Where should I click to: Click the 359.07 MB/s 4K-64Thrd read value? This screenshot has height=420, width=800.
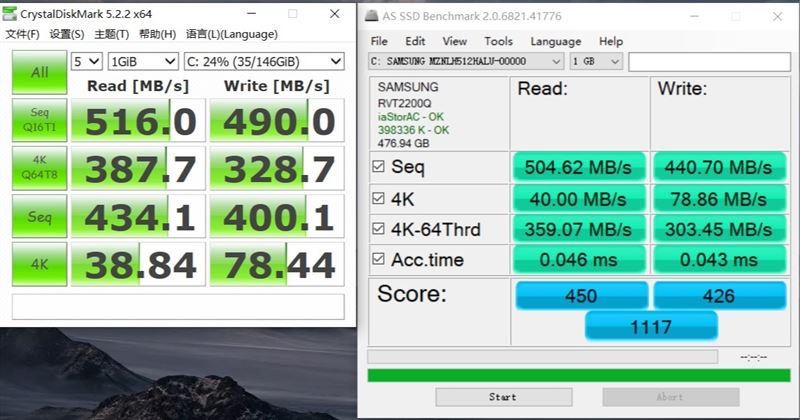tap(579, 229)
